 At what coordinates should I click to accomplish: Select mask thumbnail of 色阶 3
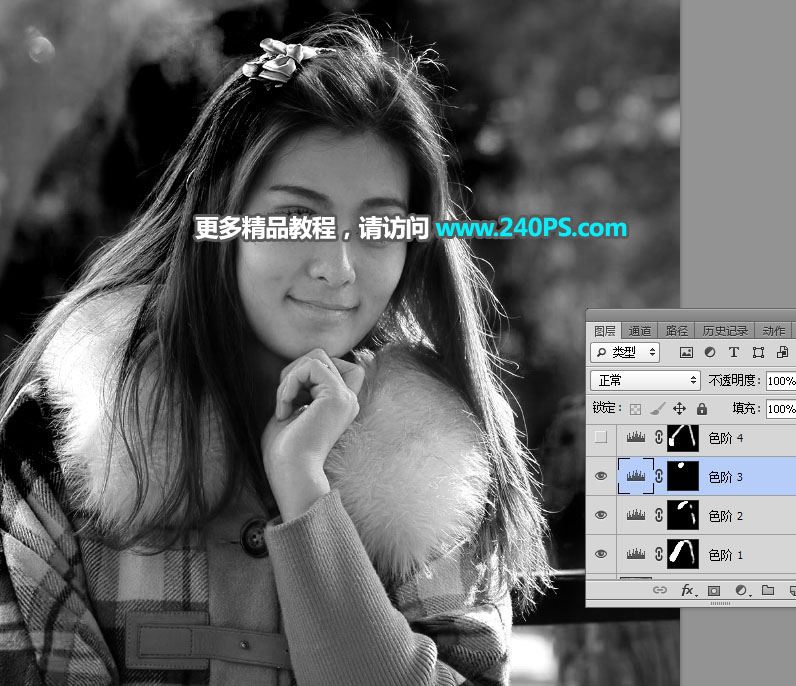click(x=683, y=476)
